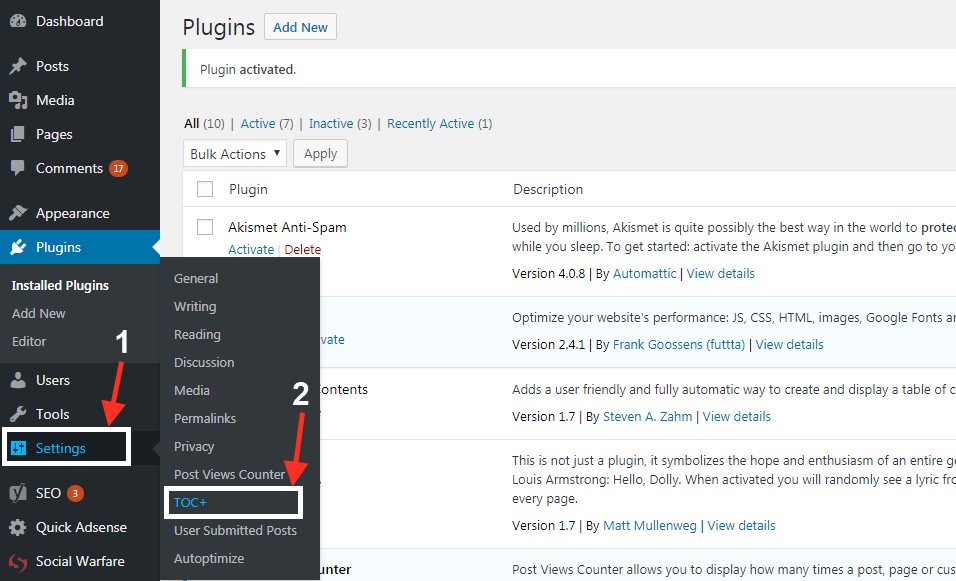This screenshot has width=956, height=581.
Task: Click the Posts pushpin icon
Action: point(18,66)
